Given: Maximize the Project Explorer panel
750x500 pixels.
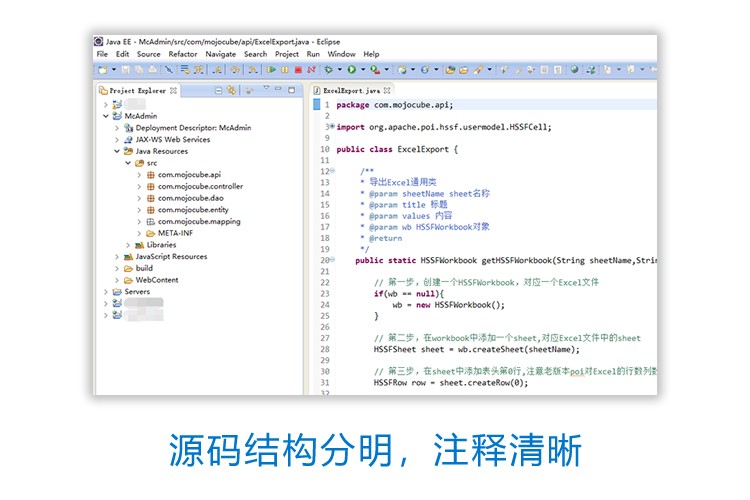Looking at the screenshot, I should [291, 90].
